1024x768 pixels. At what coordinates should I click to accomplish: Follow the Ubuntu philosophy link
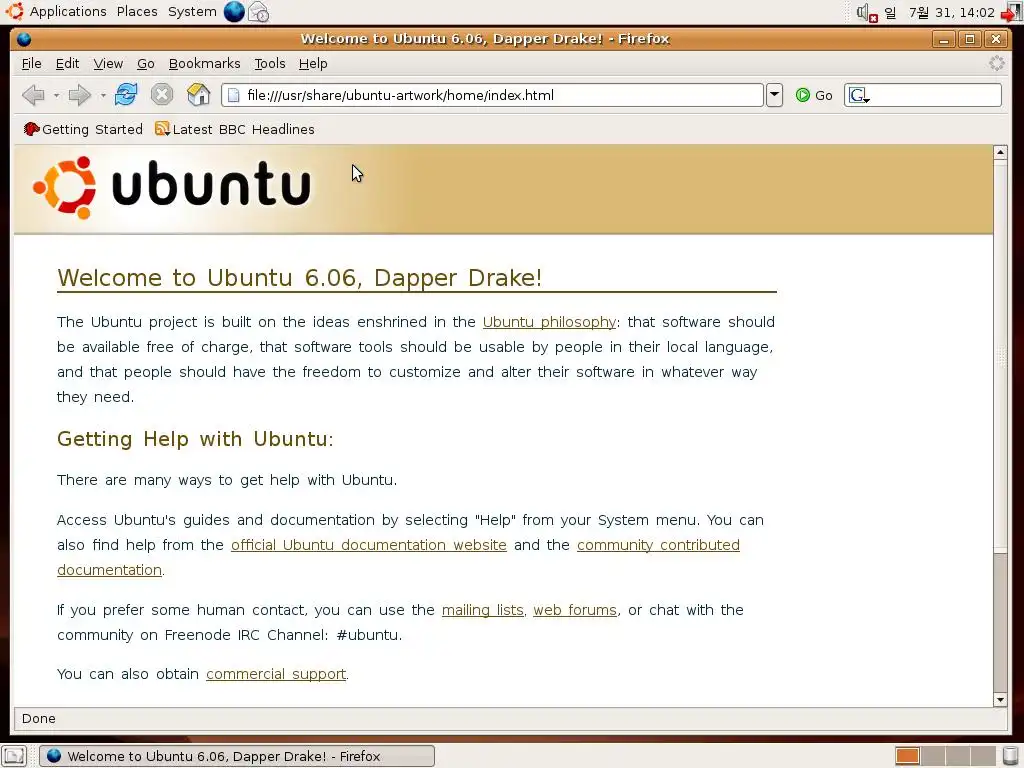point(549,322)
